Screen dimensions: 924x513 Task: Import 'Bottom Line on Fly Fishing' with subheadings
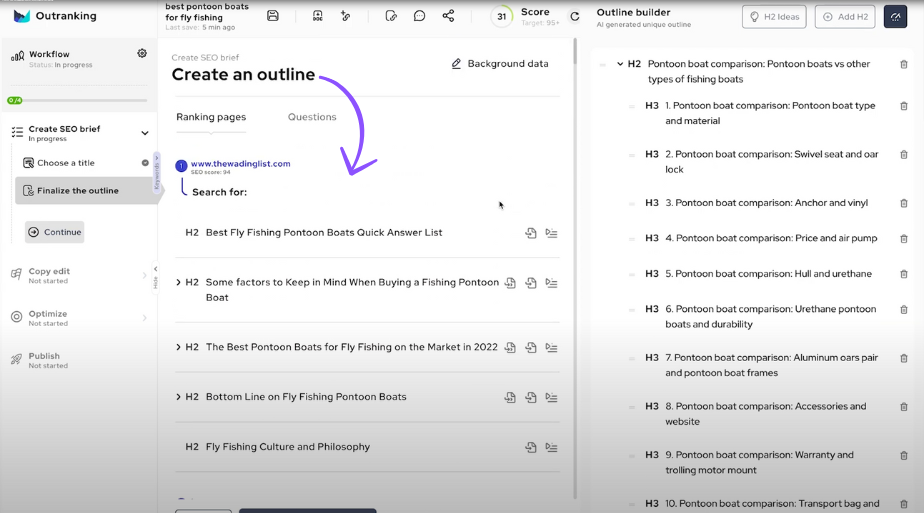click(510, 398)
